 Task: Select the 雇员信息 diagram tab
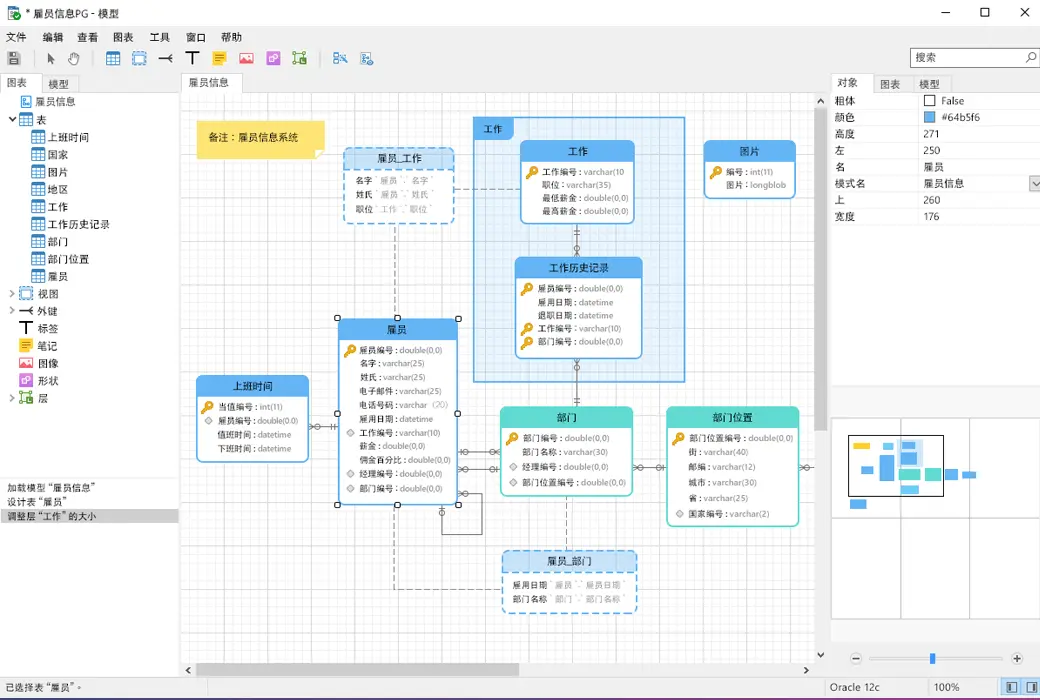209,82
